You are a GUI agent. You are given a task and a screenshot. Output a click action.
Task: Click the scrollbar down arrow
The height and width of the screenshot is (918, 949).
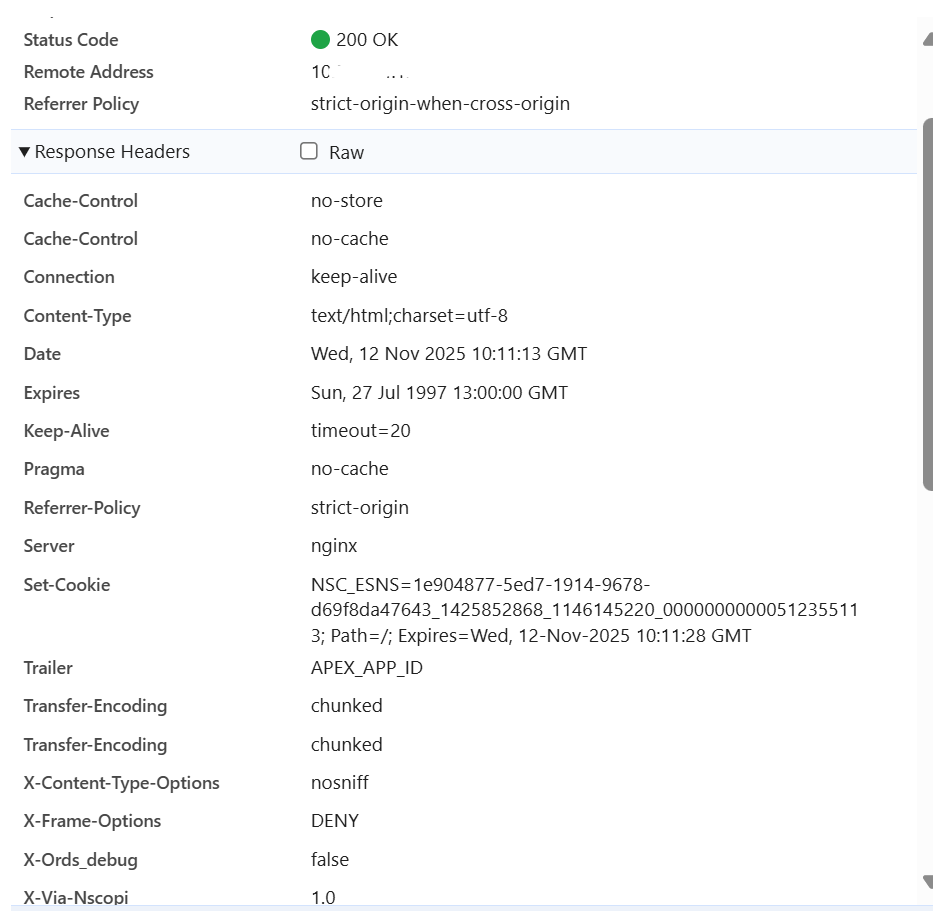click(929, 881)
